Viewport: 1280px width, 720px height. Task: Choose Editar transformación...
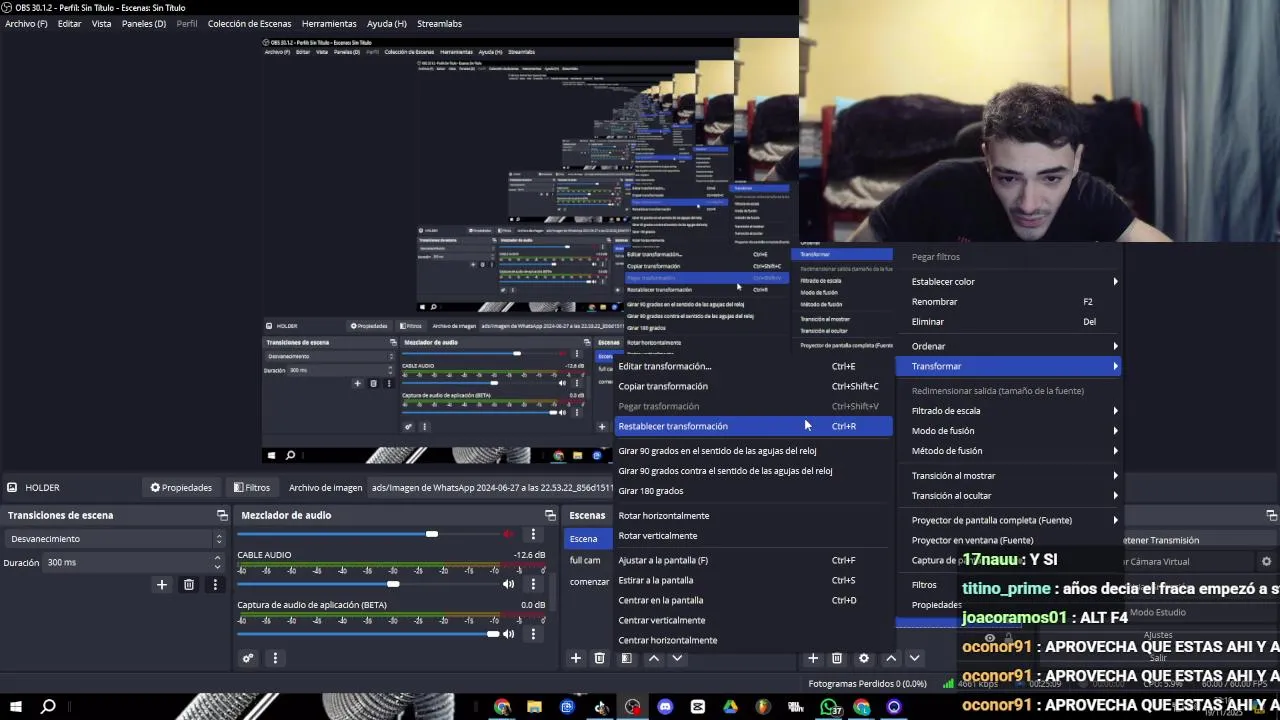pos(752,366)
